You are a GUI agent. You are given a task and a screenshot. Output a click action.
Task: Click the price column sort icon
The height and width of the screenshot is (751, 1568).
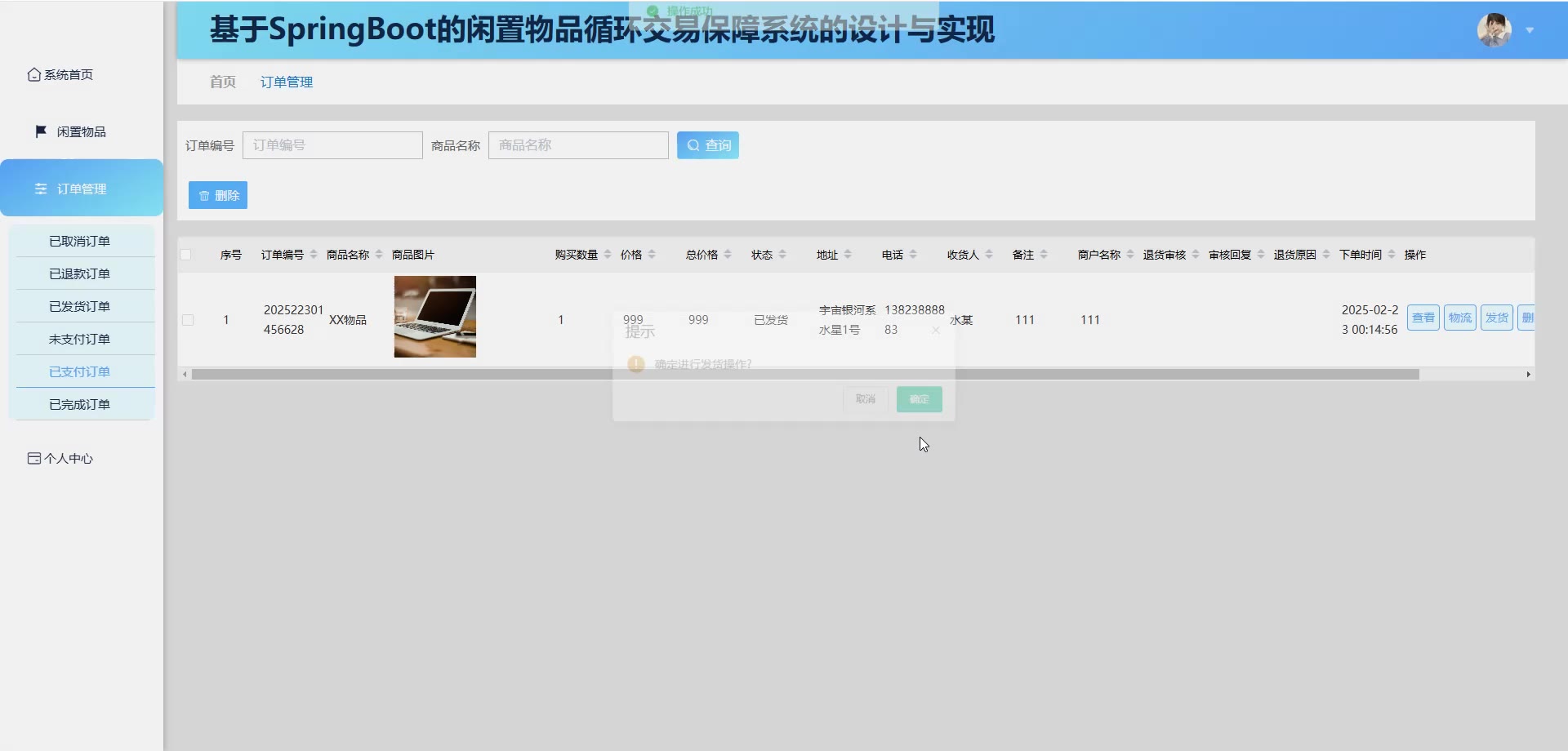(652, 255)
